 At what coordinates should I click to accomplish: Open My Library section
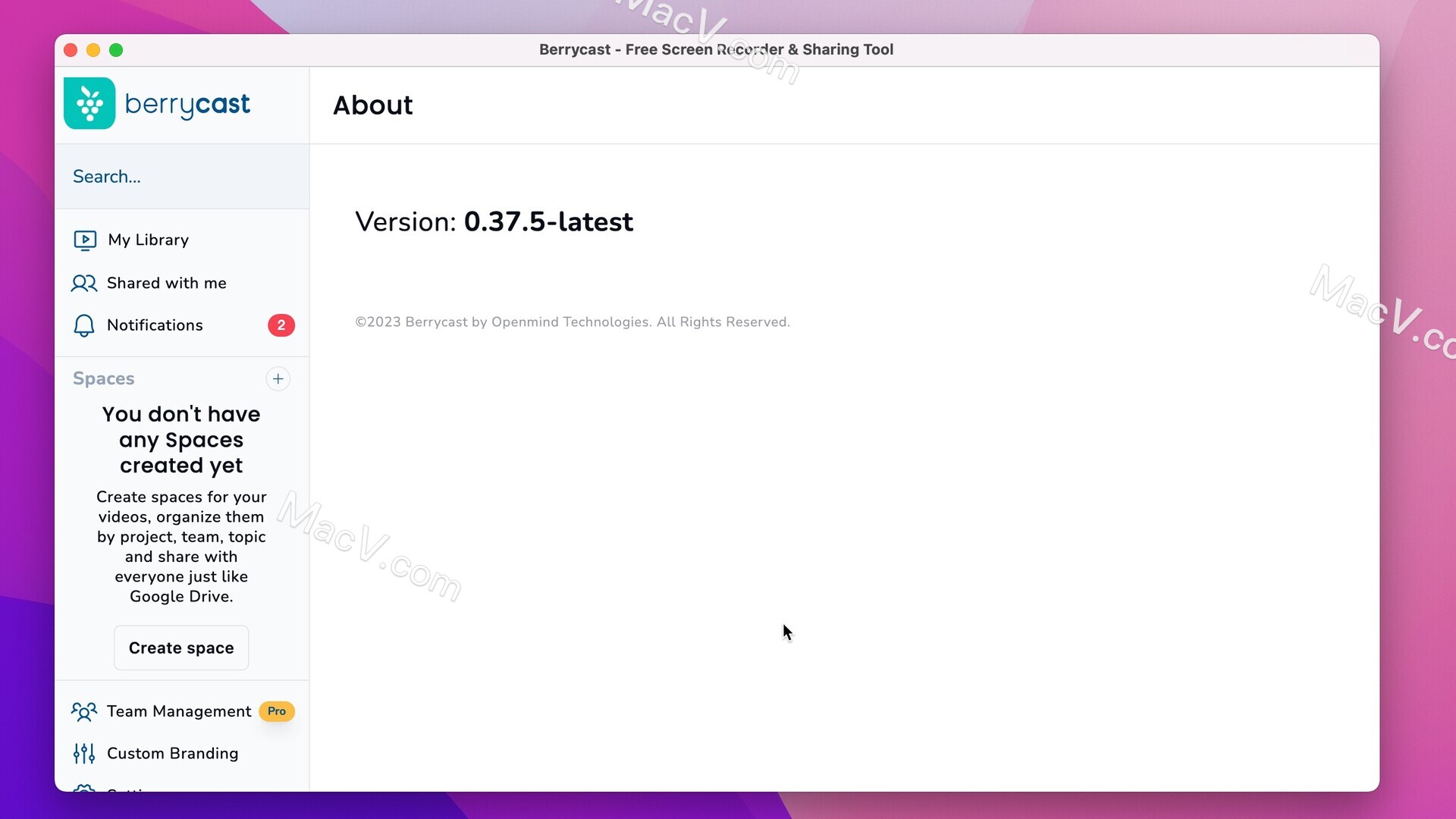coord(182,240)
